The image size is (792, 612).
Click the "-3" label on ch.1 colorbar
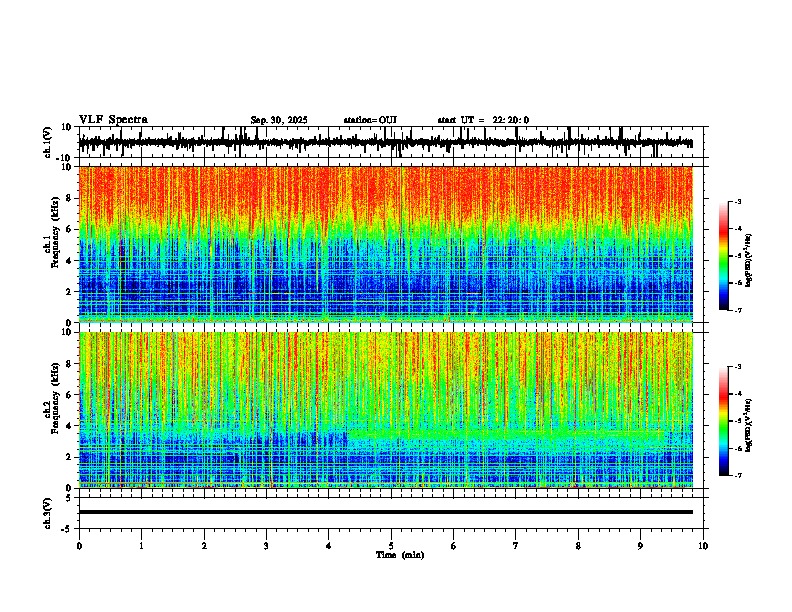(x=737, y=202)
